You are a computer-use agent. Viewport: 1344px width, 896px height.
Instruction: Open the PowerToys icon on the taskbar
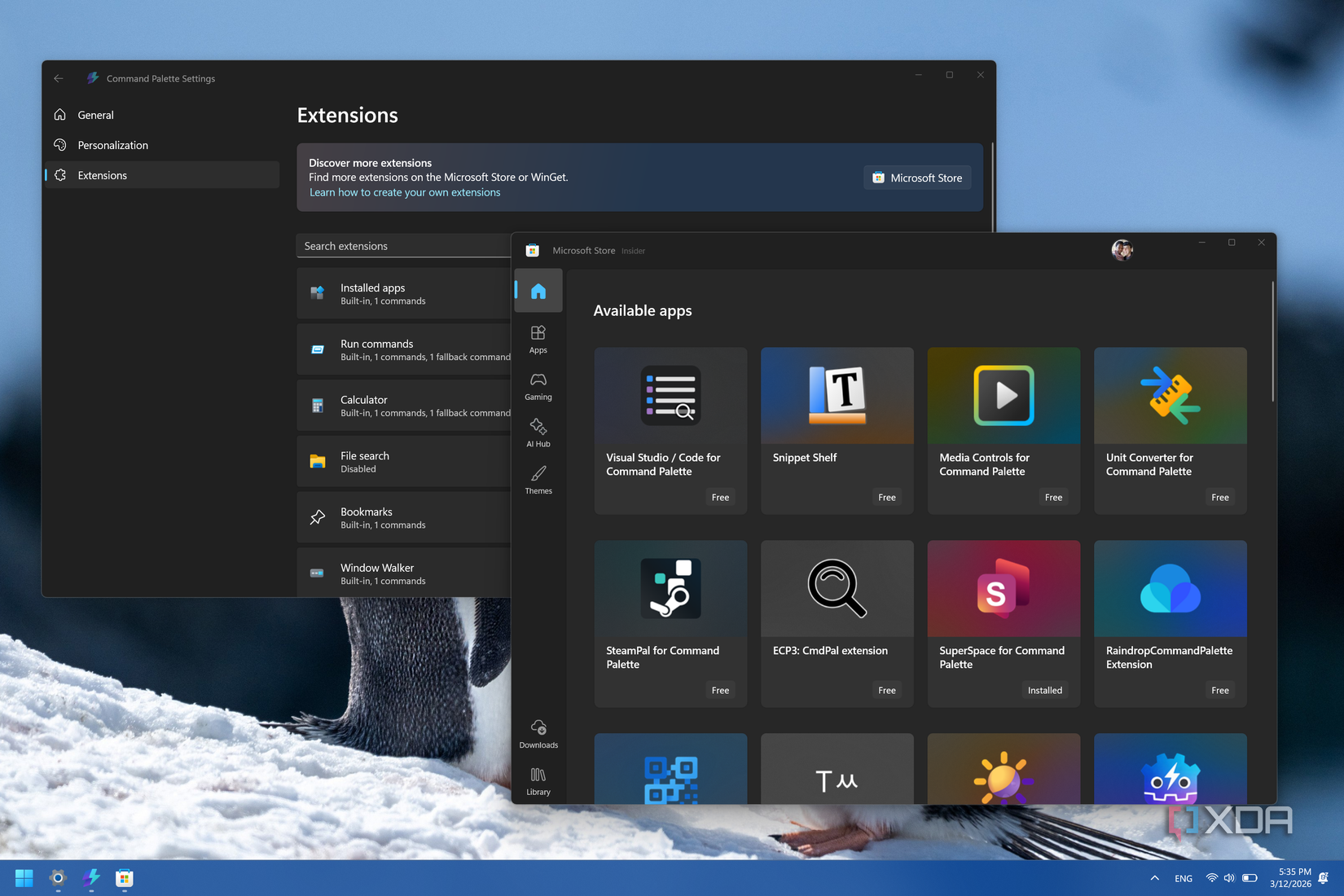click(x=57, y=878)
